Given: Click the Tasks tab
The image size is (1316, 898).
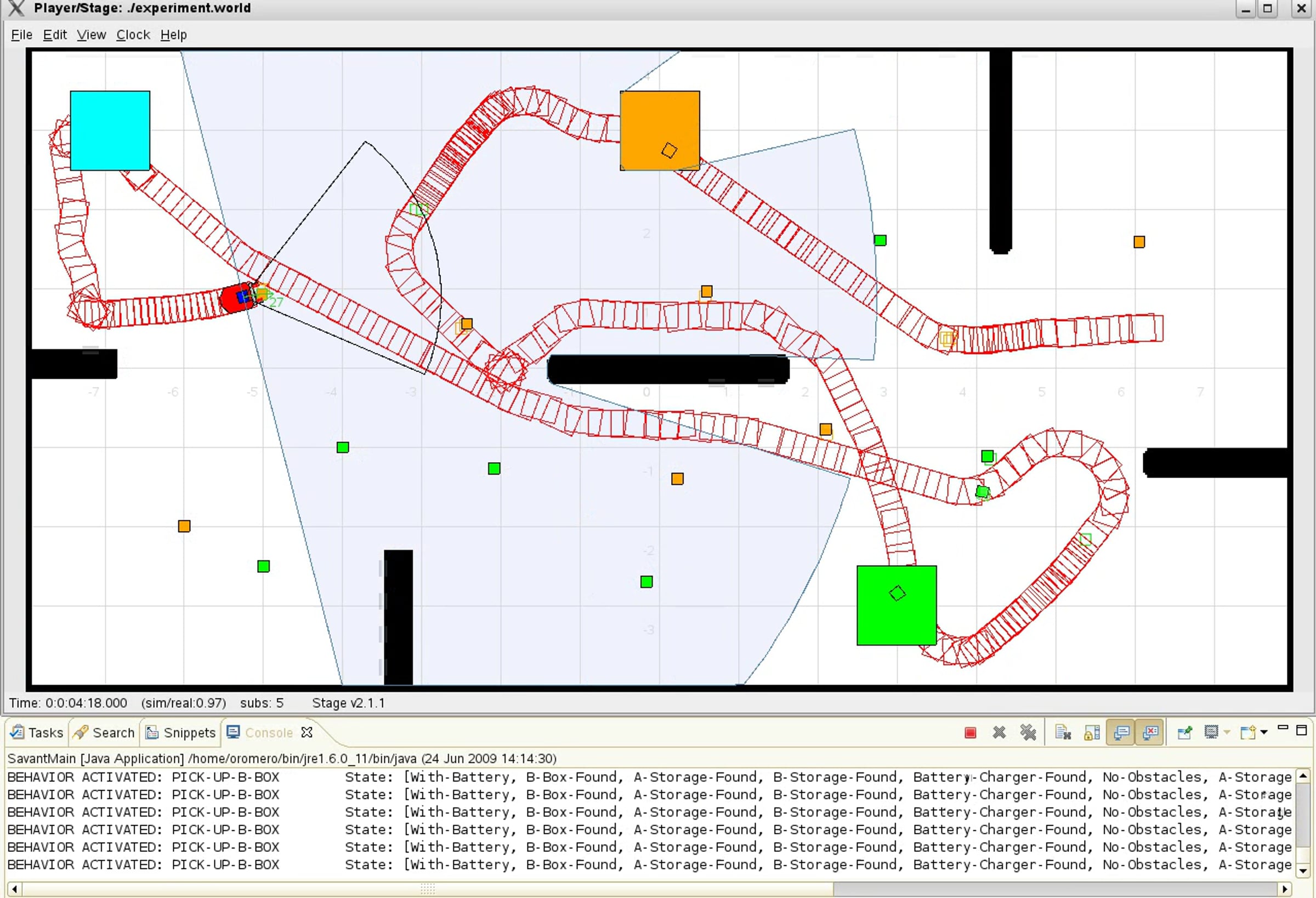Looking at the screenshot, I should click(x=37, y=732).
